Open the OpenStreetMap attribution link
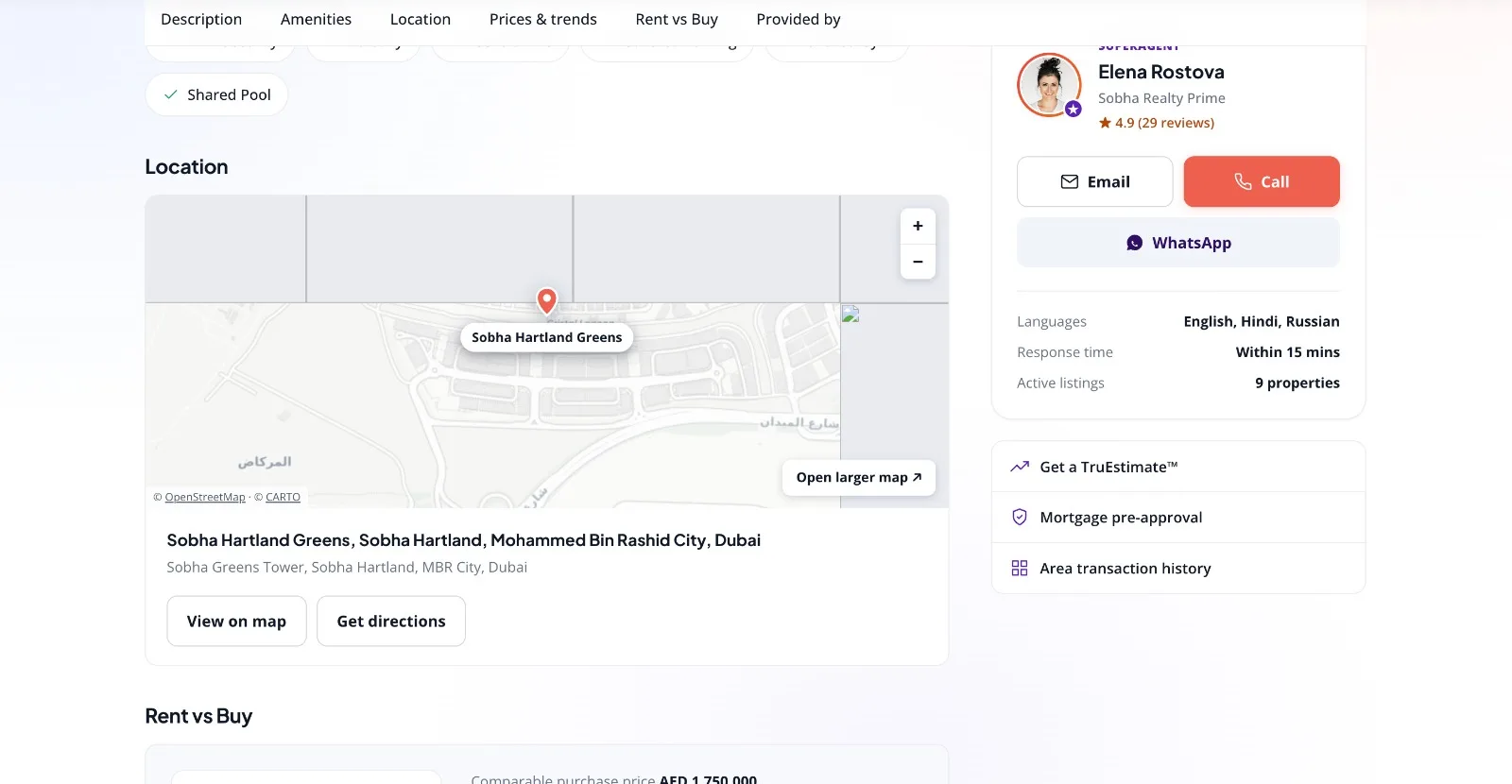The image size is (1512, 784). [x=205, y=497]
